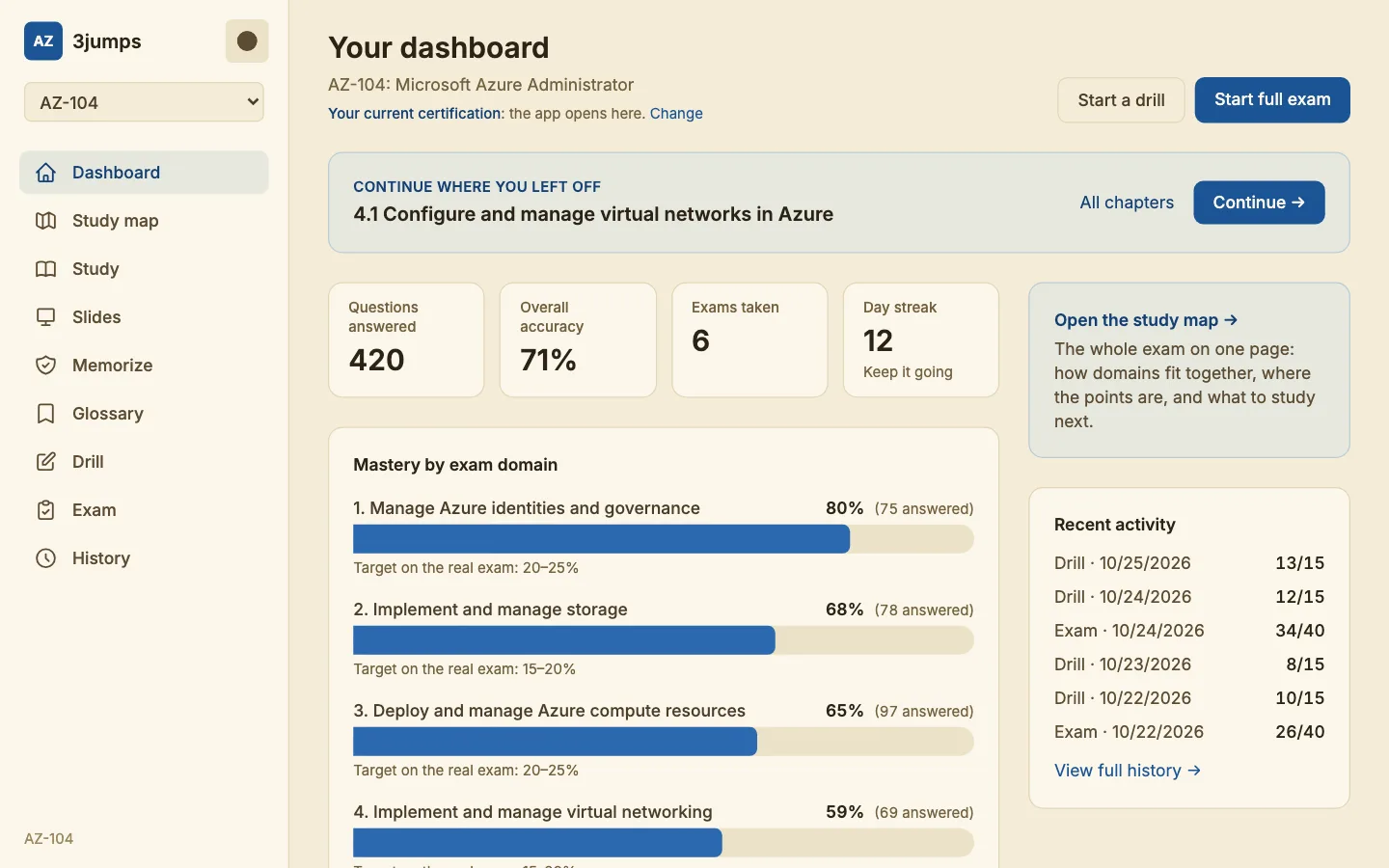Click the AZ logo badge
The height and width of the screenshot is (868, 1389).
(x=43, y=41)
